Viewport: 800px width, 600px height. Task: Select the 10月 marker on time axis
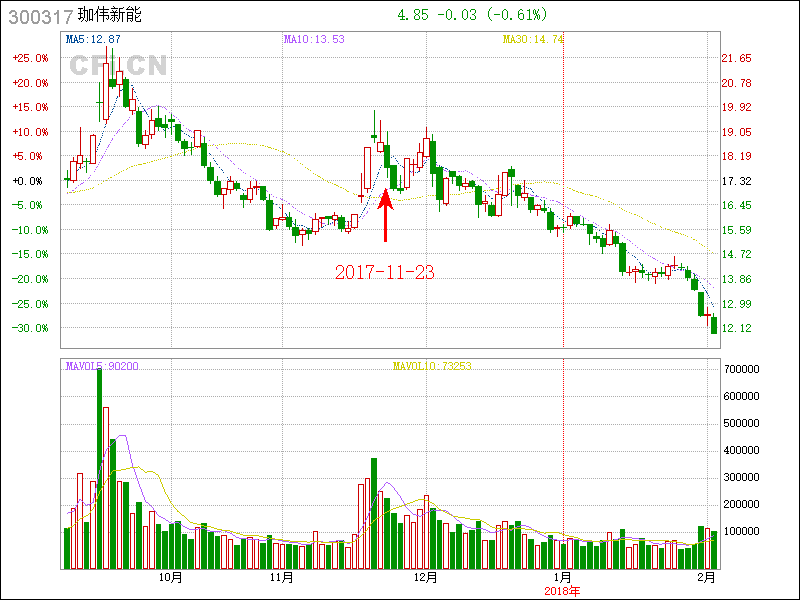click(171, 578)
